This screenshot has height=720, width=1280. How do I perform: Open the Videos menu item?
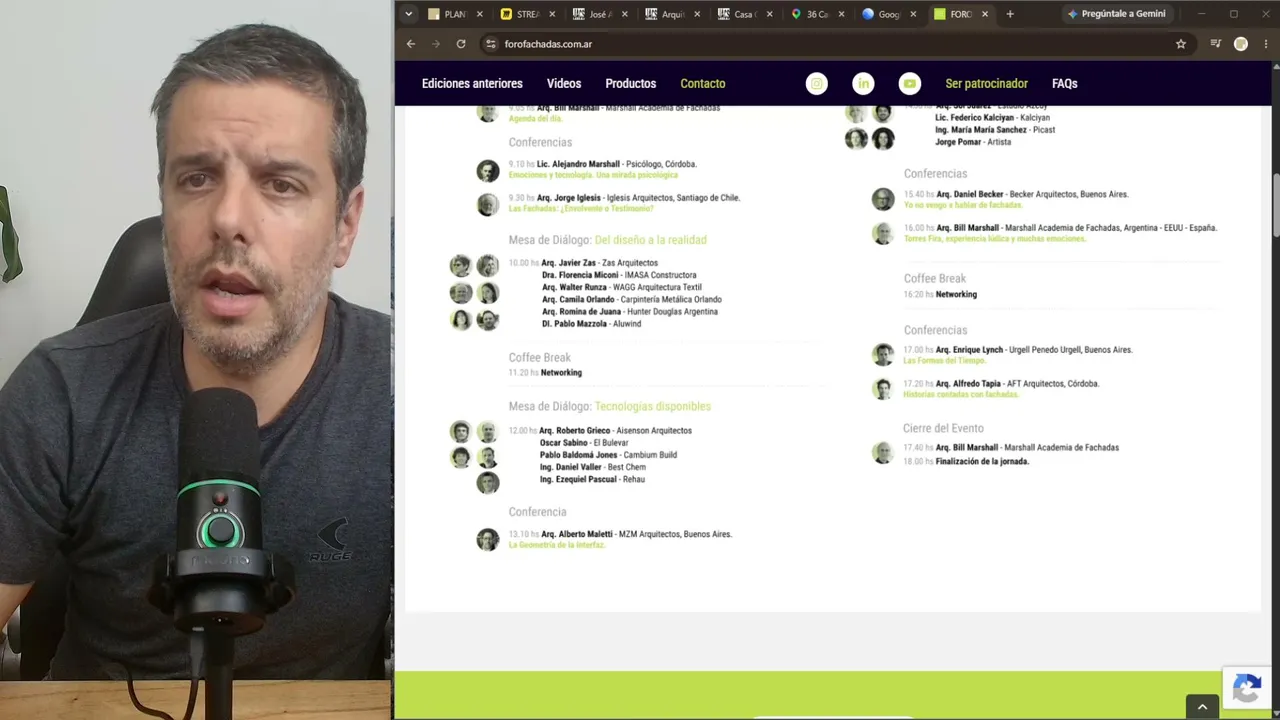(x=564, y=84)
